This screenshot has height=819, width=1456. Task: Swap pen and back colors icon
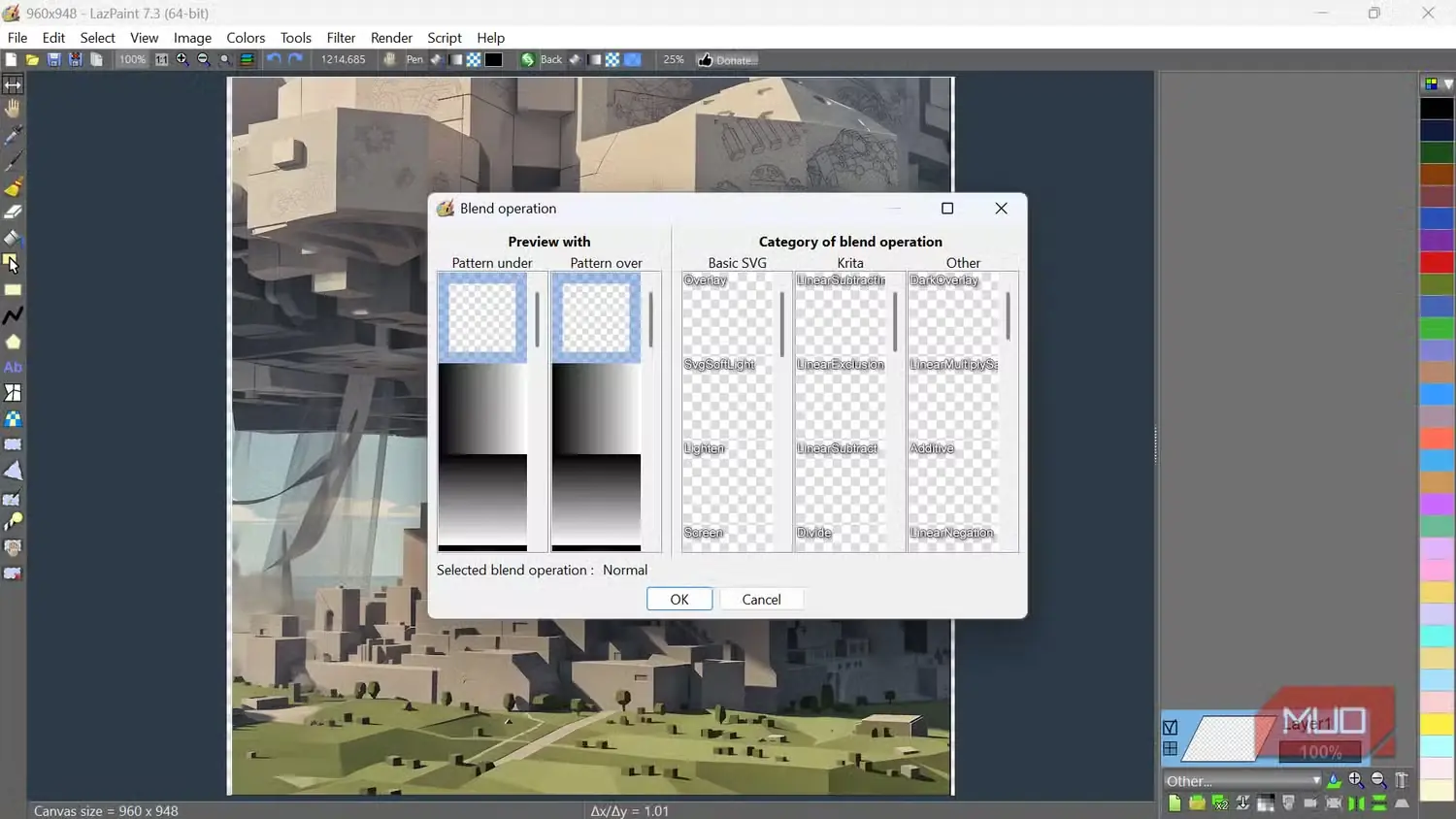[x=528, y=60]
